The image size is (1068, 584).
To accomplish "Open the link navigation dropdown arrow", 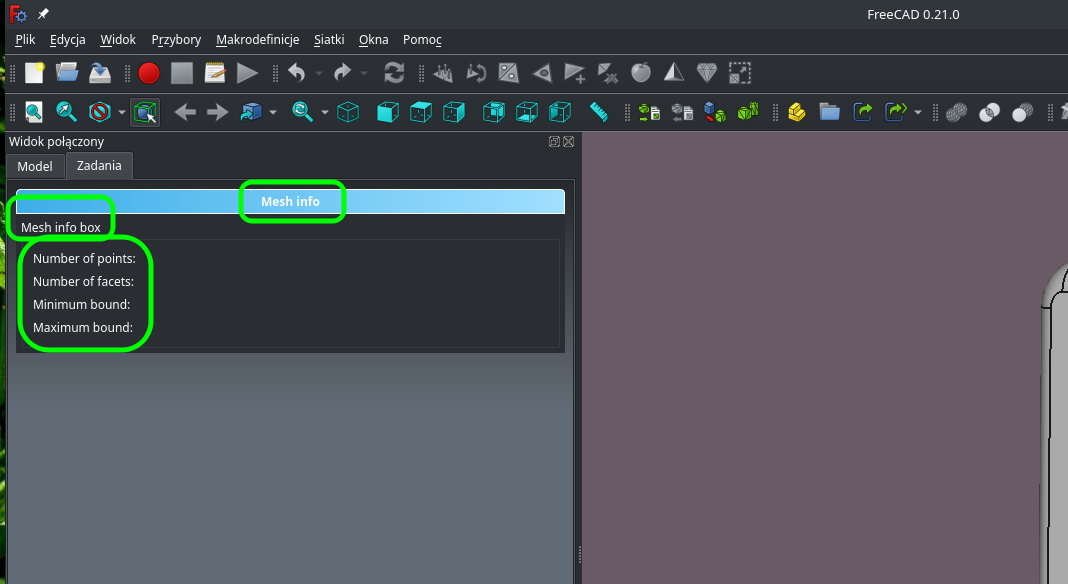I will point(272,112).
